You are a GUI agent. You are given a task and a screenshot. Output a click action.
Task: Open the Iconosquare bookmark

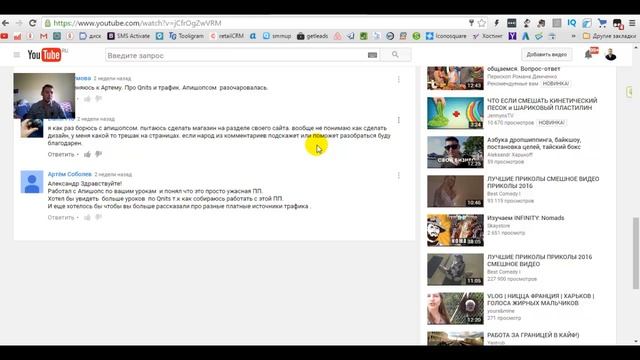pos(446,36)
